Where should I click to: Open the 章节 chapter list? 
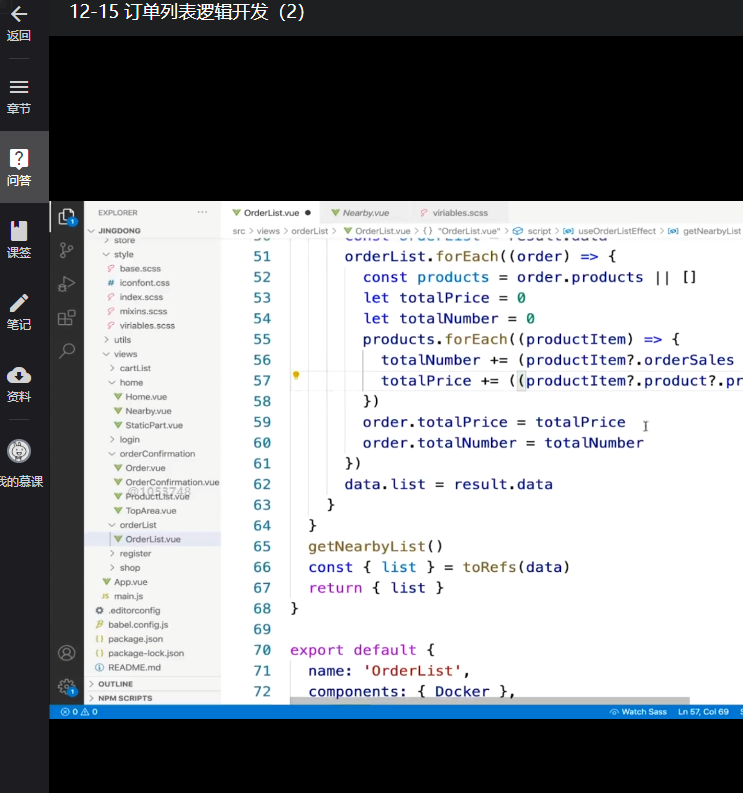18,95
